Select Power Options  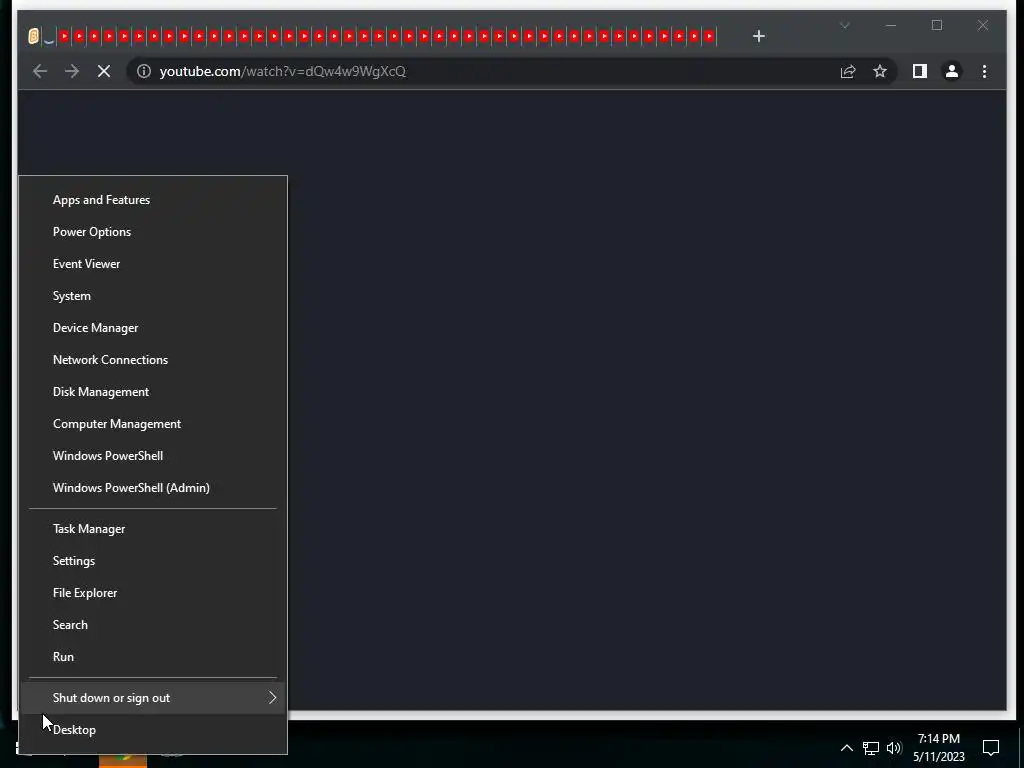coord(153,232)
